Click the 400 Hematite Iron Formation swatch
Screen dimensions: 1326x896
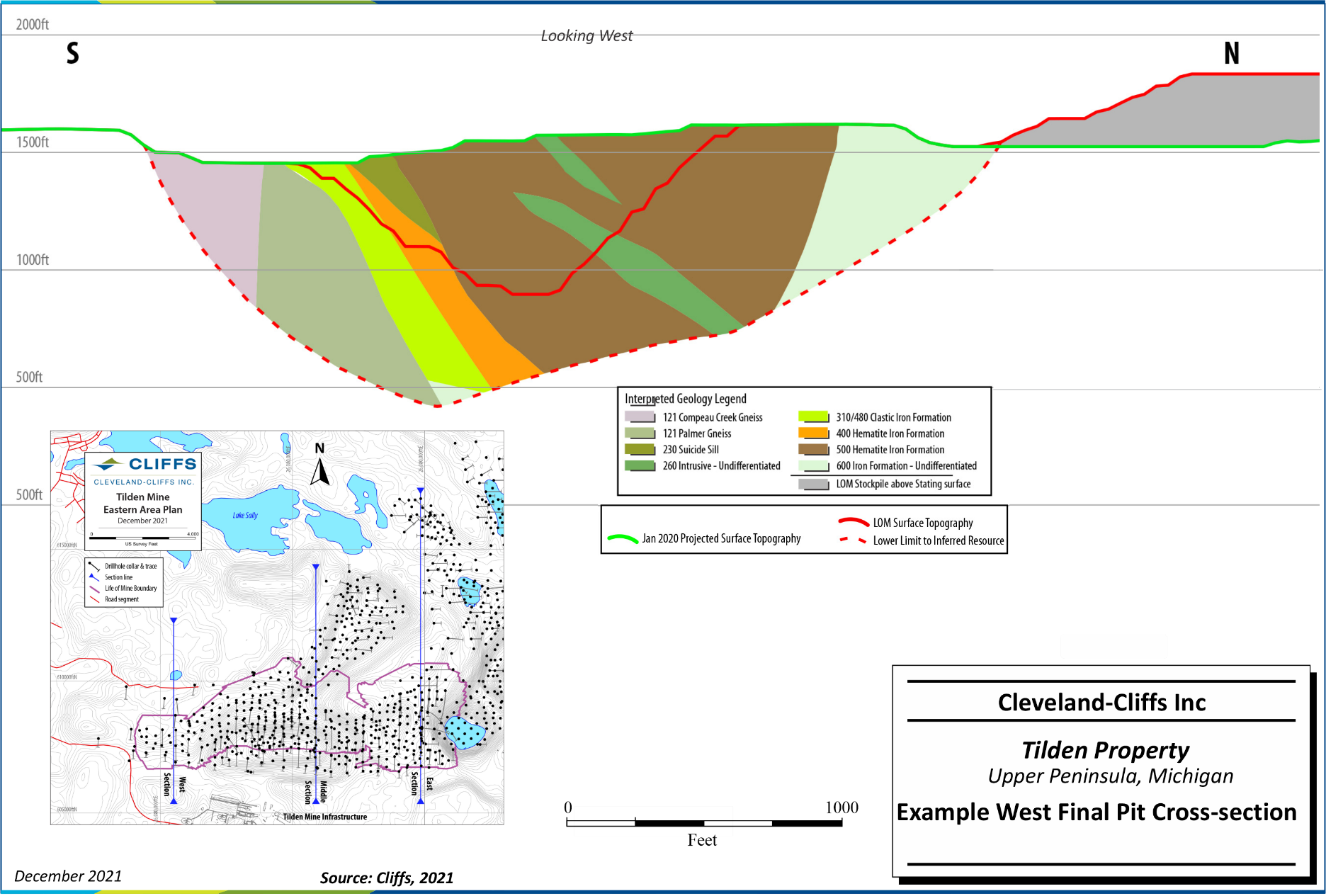pyautogui.click(x=813, y=433)
